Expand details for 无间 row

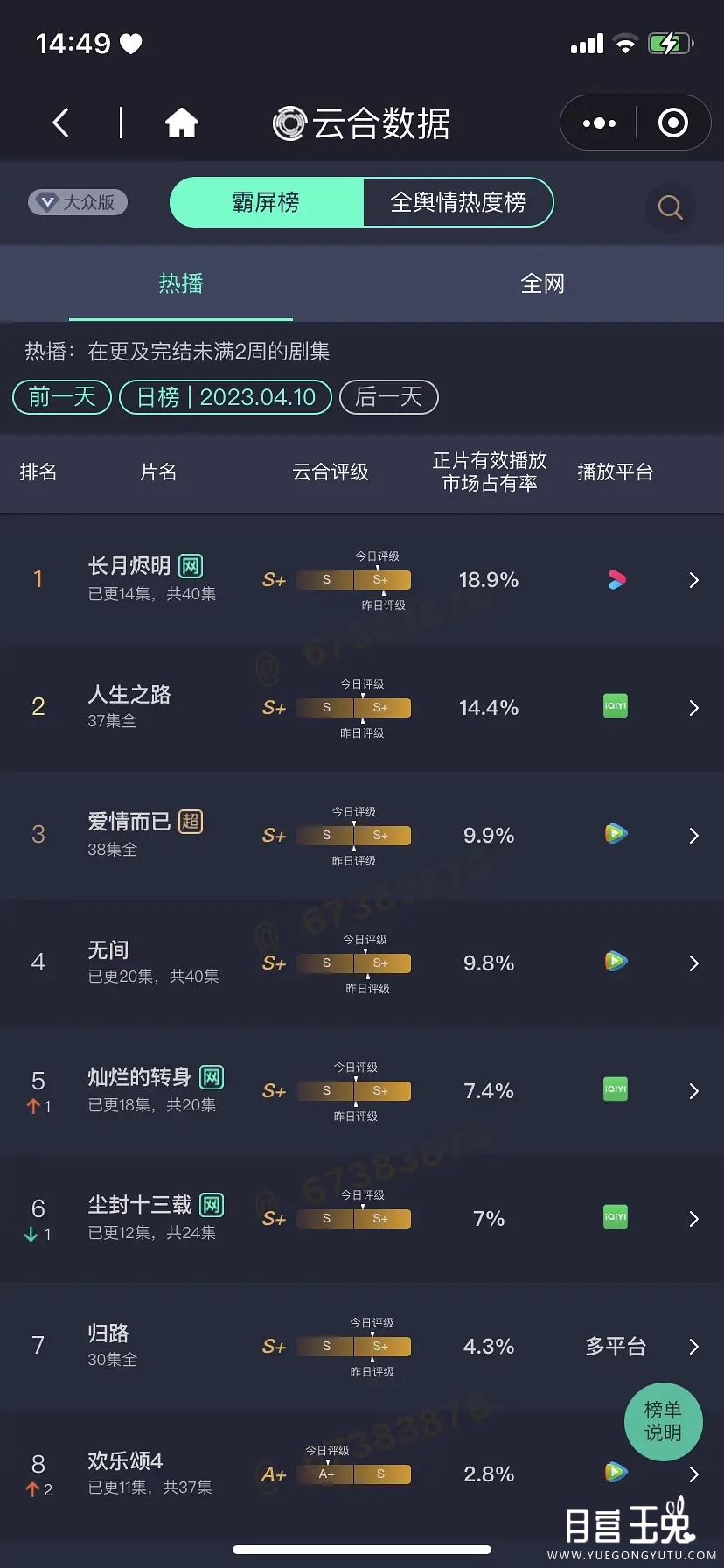point(693,963)
